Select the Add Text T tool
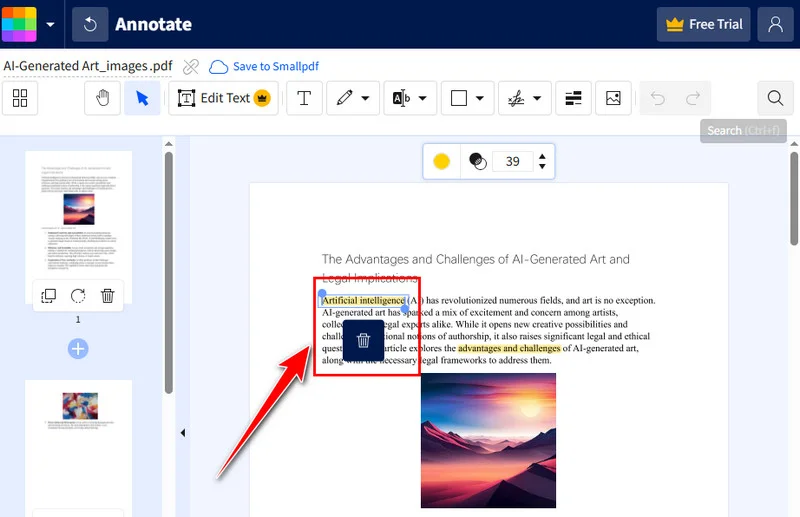 pos(304,98)
